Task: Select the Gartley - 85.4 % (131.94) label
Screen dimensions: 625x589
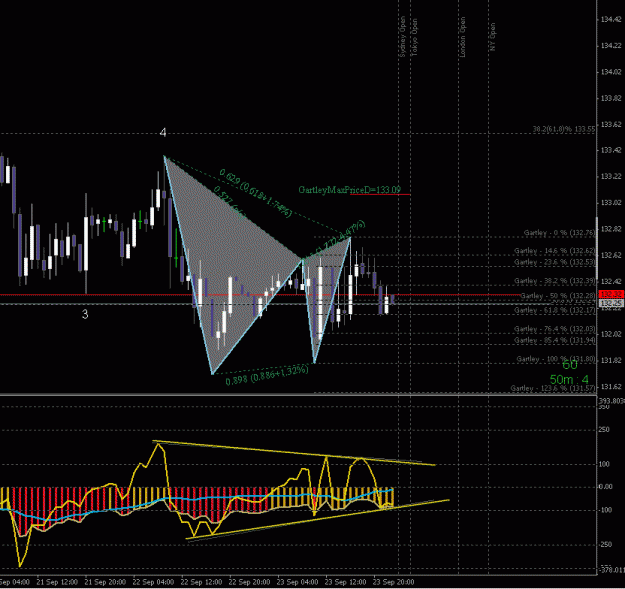Action: (555, 340)
